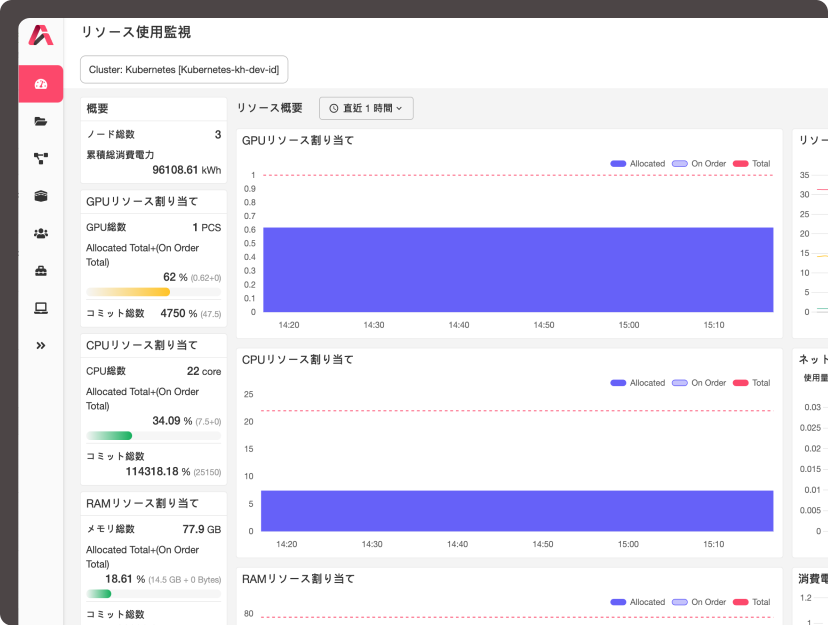
Task: Select the file manager icon in sidebar
Action: pos(40,121)
